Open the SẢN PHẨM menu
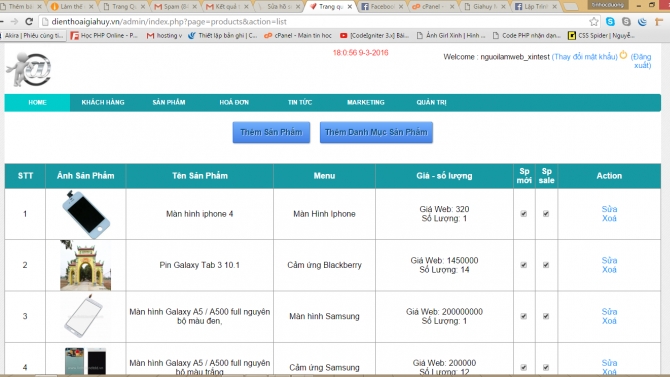Image resolution: width=670 pixels, height=377 pixels. [169, 103]
